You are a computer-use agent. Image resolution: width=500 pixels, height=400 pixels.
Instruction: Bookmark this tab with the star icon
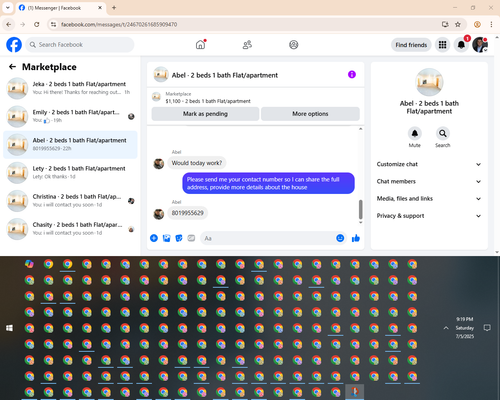(x=458, y=24)
